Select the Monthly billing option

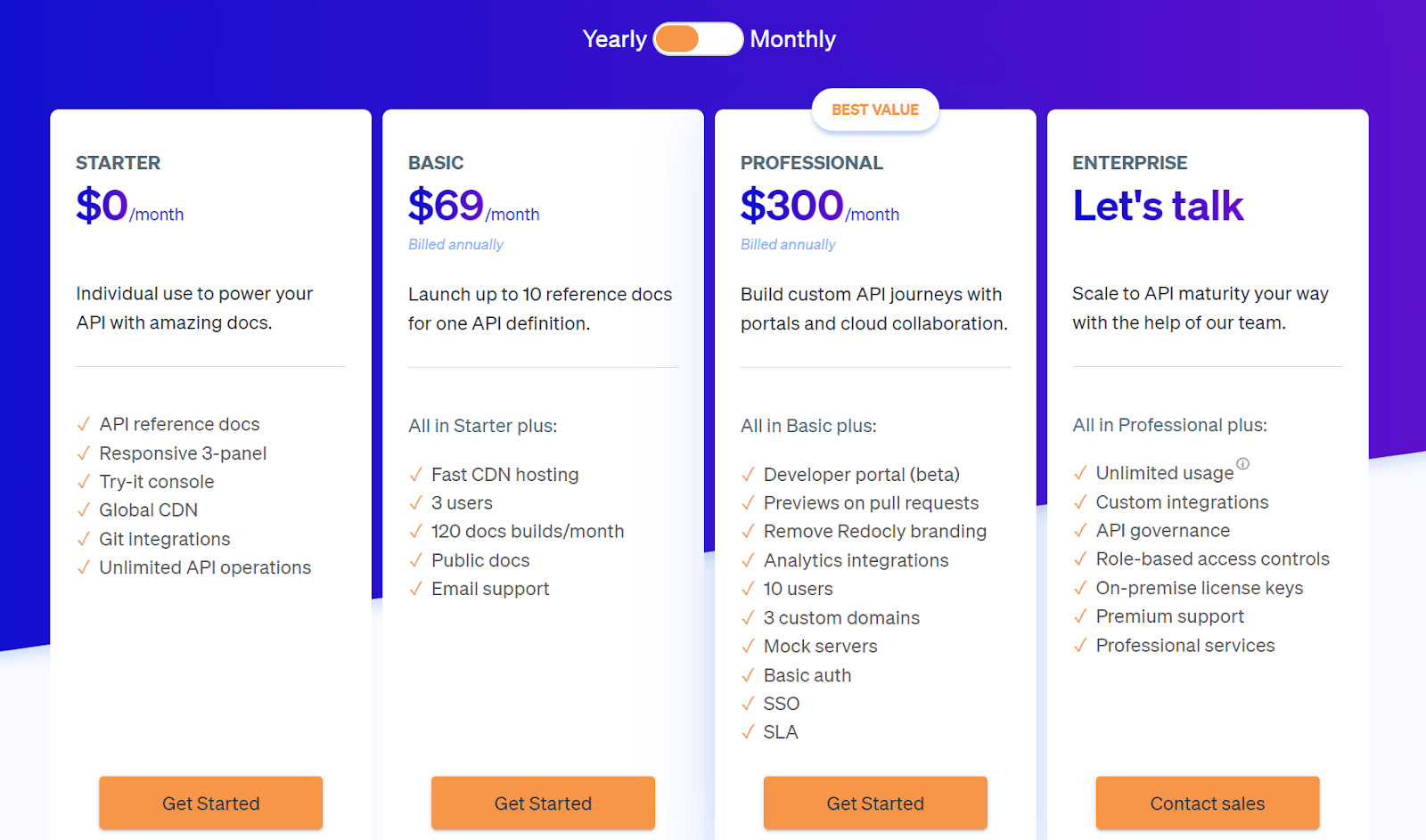tap(793, 38)
